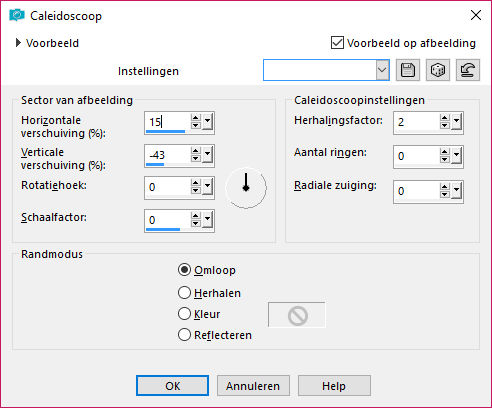
Task: Open the Verticale verschuiving slider dropdown arrow
Action: pyautogui.click(x=208, y=154)
